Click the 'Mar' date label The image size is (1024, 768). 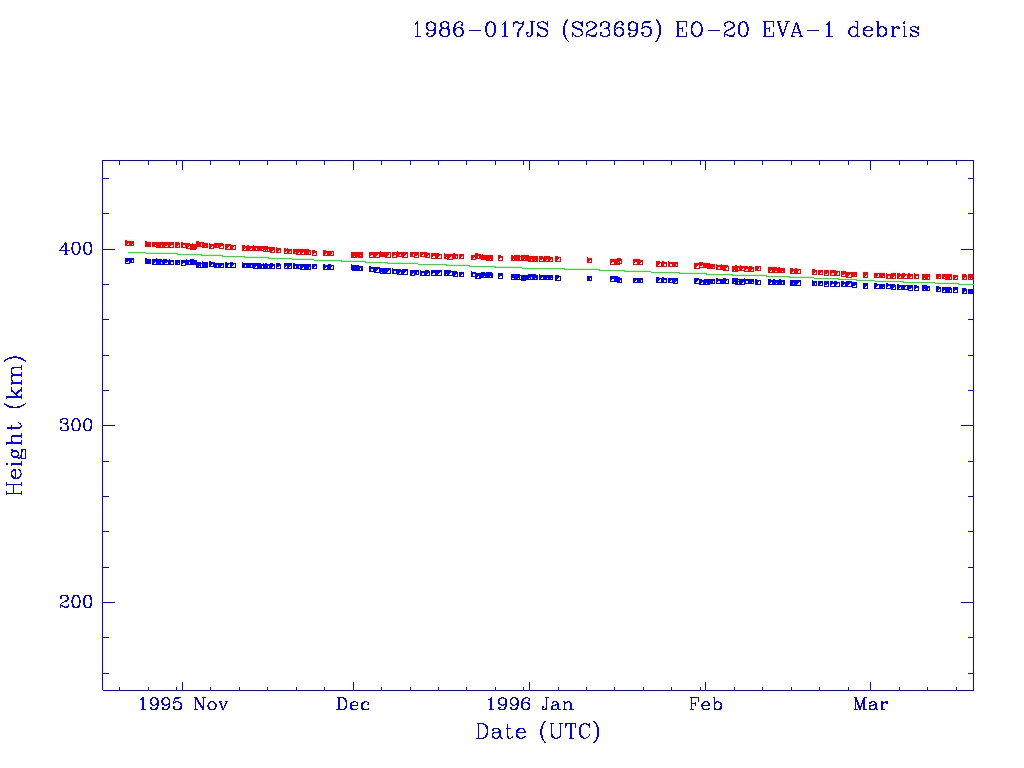point(870,705)
